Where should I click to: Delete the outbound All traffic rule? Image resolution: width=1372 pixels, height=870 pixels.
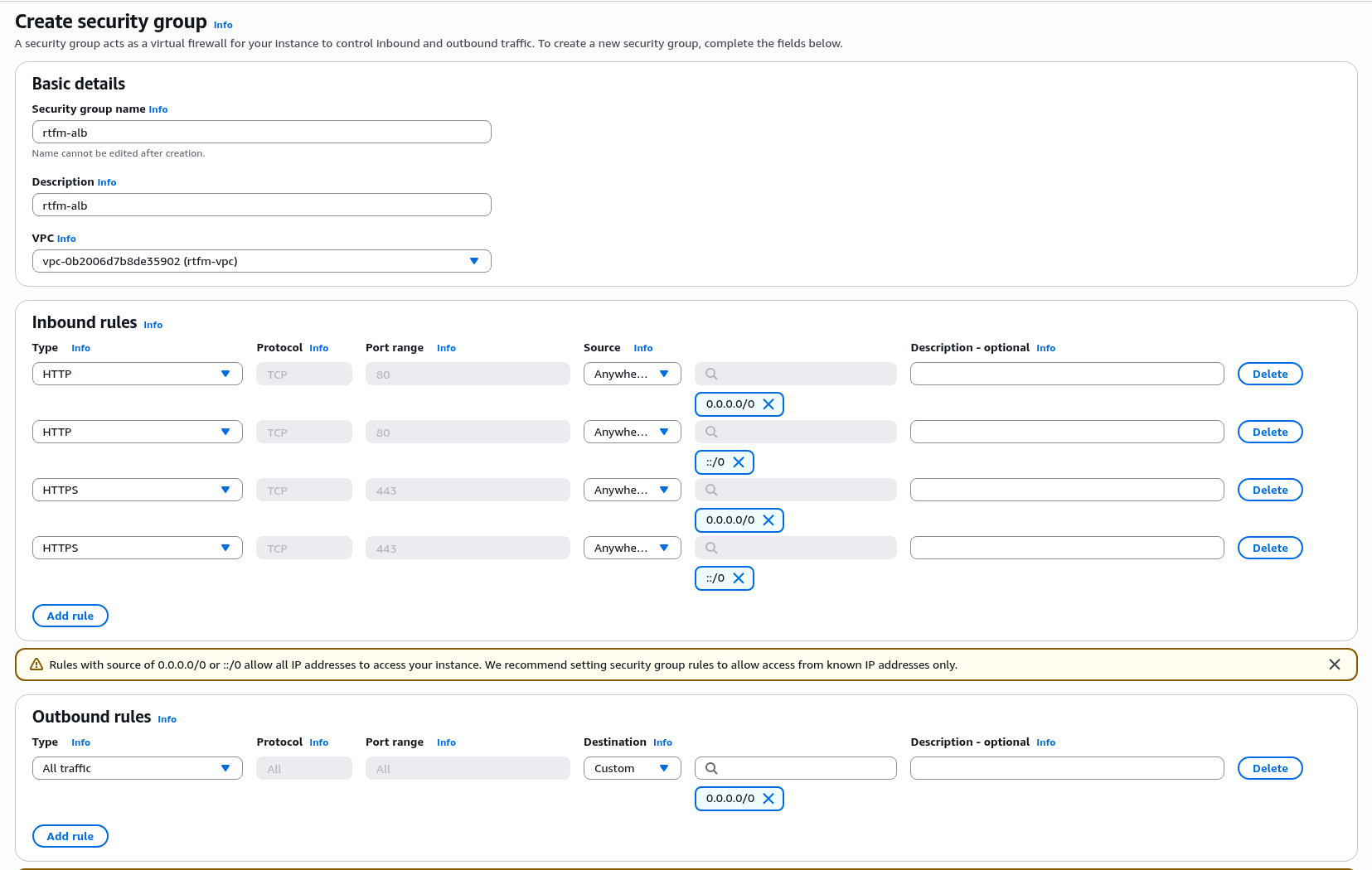click(1269, 768)
